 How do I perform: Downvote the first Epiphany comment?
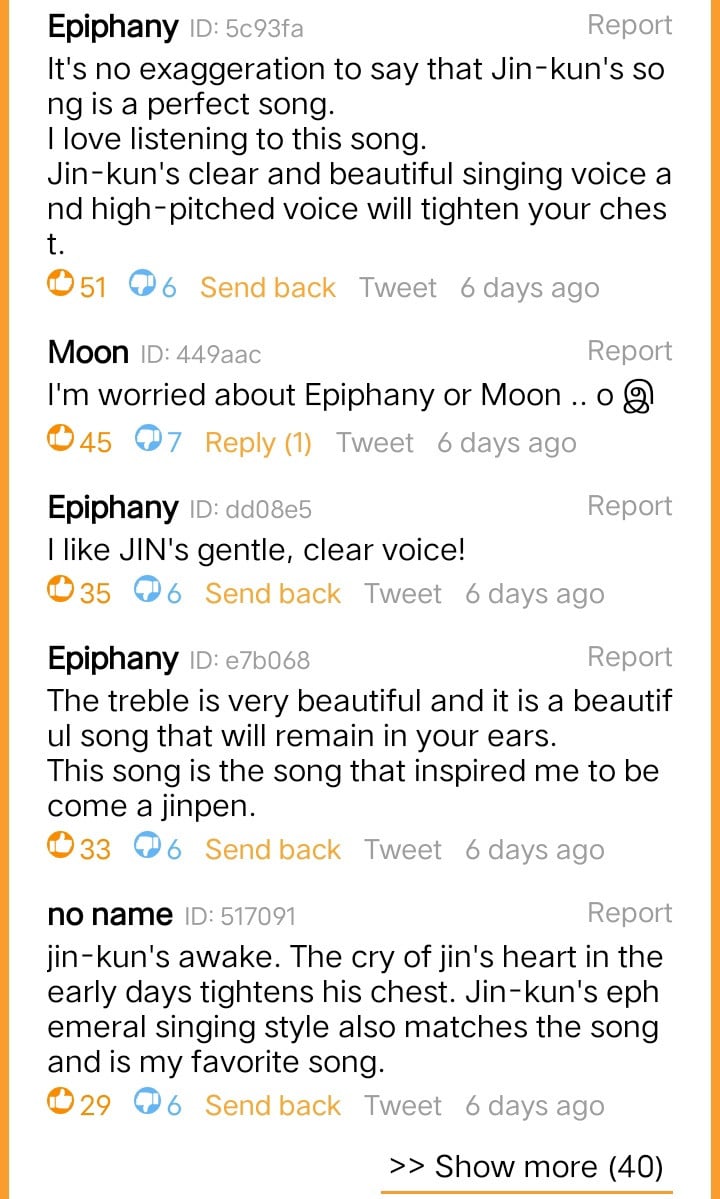(152, 288)
